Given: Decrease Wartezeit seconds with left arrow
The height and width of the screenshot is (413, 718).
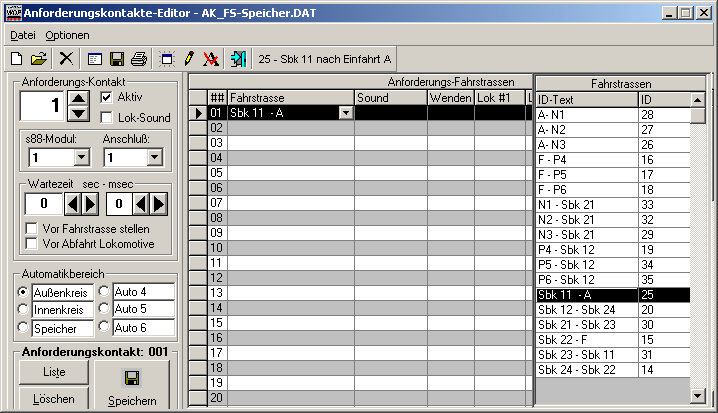Looking at the screenshot, I should tap(72, 204).
